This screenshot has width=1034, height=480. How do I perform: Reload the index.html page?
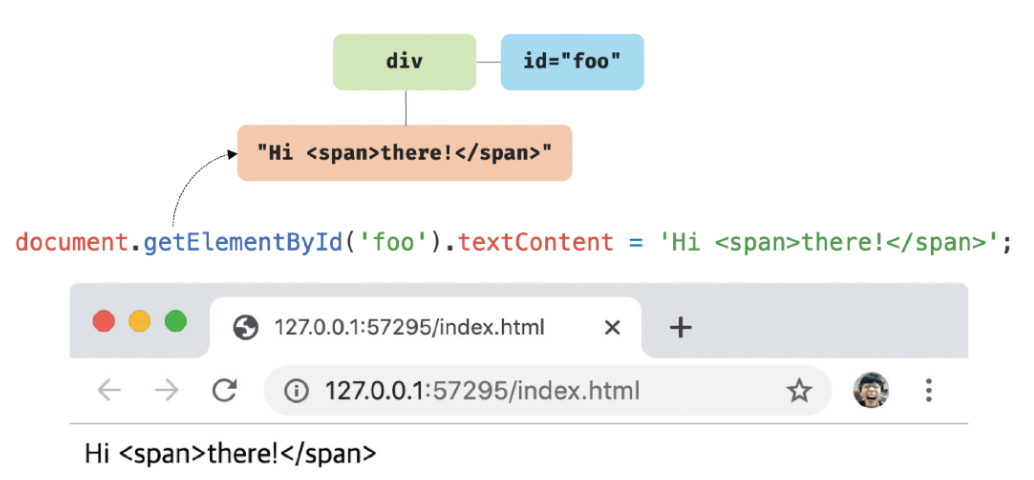pos(225,391)
